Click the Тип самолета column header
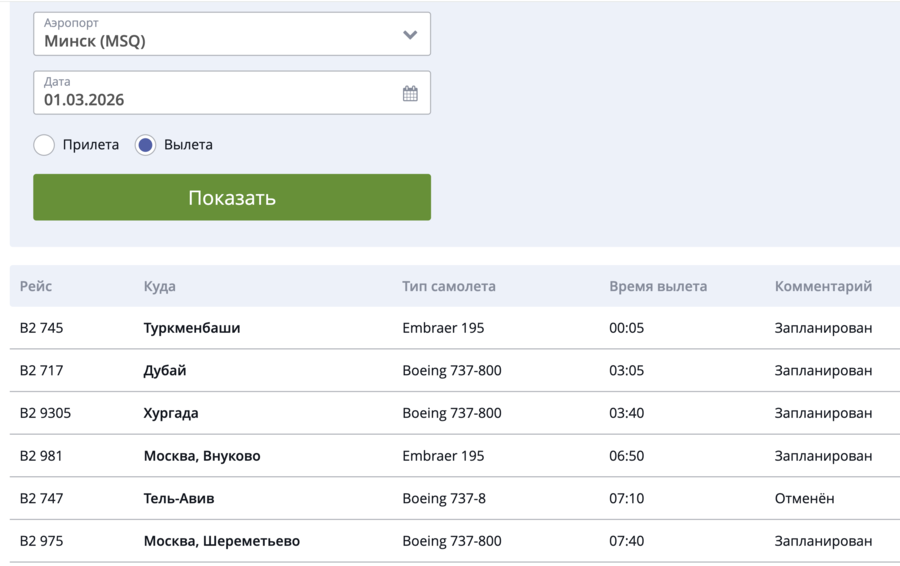Screen dimensions: 900x566 pyautogui.click(x=448, y=286)
